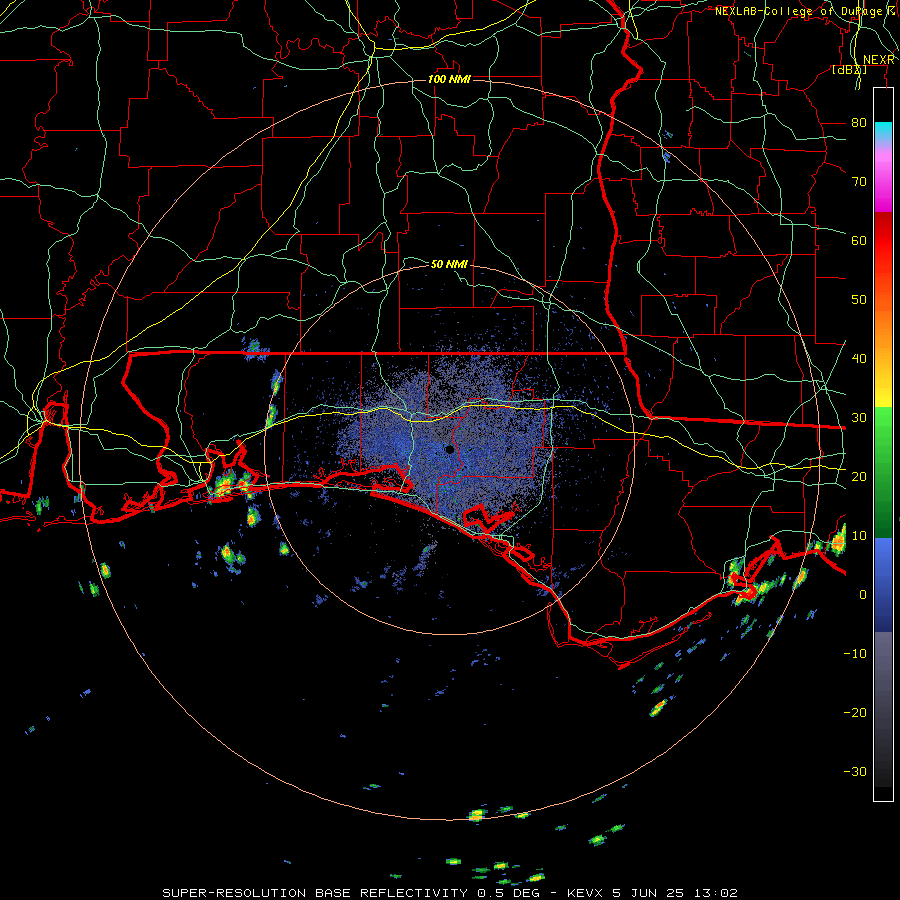
Task: Click the KEVX station ID in the caption
Action: pyautogui.click(x=585, y=893)
